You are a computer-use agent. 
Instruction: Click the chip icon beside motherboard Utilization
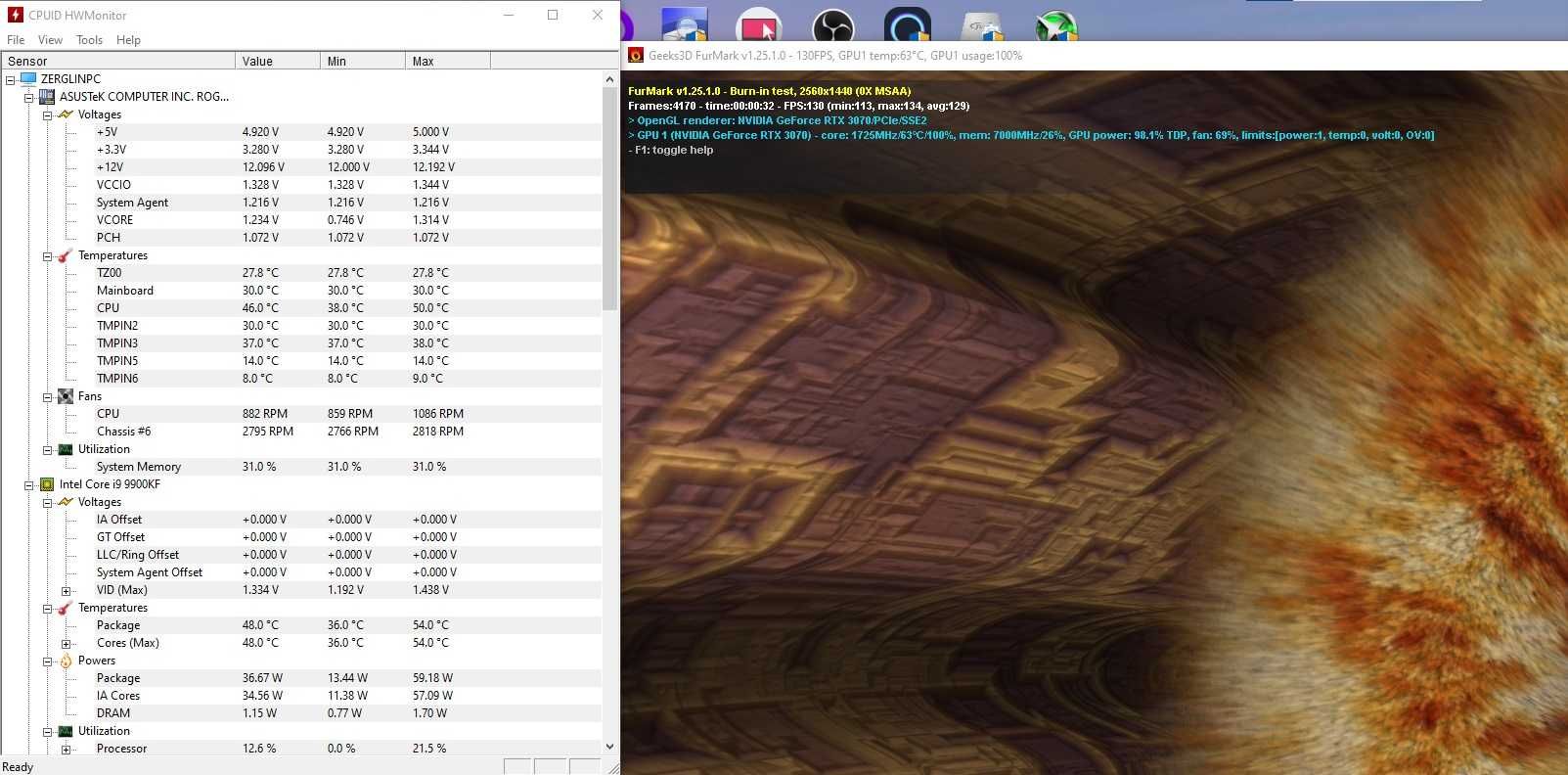click(x=66, y=449)
